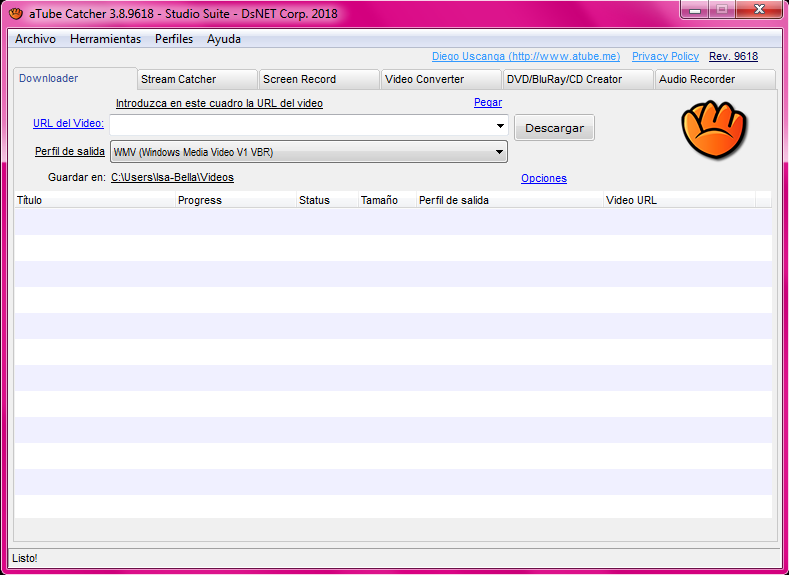Sort by the Tamaño column header
This screenshot has width=789, height=575.
tap(387, 200)
